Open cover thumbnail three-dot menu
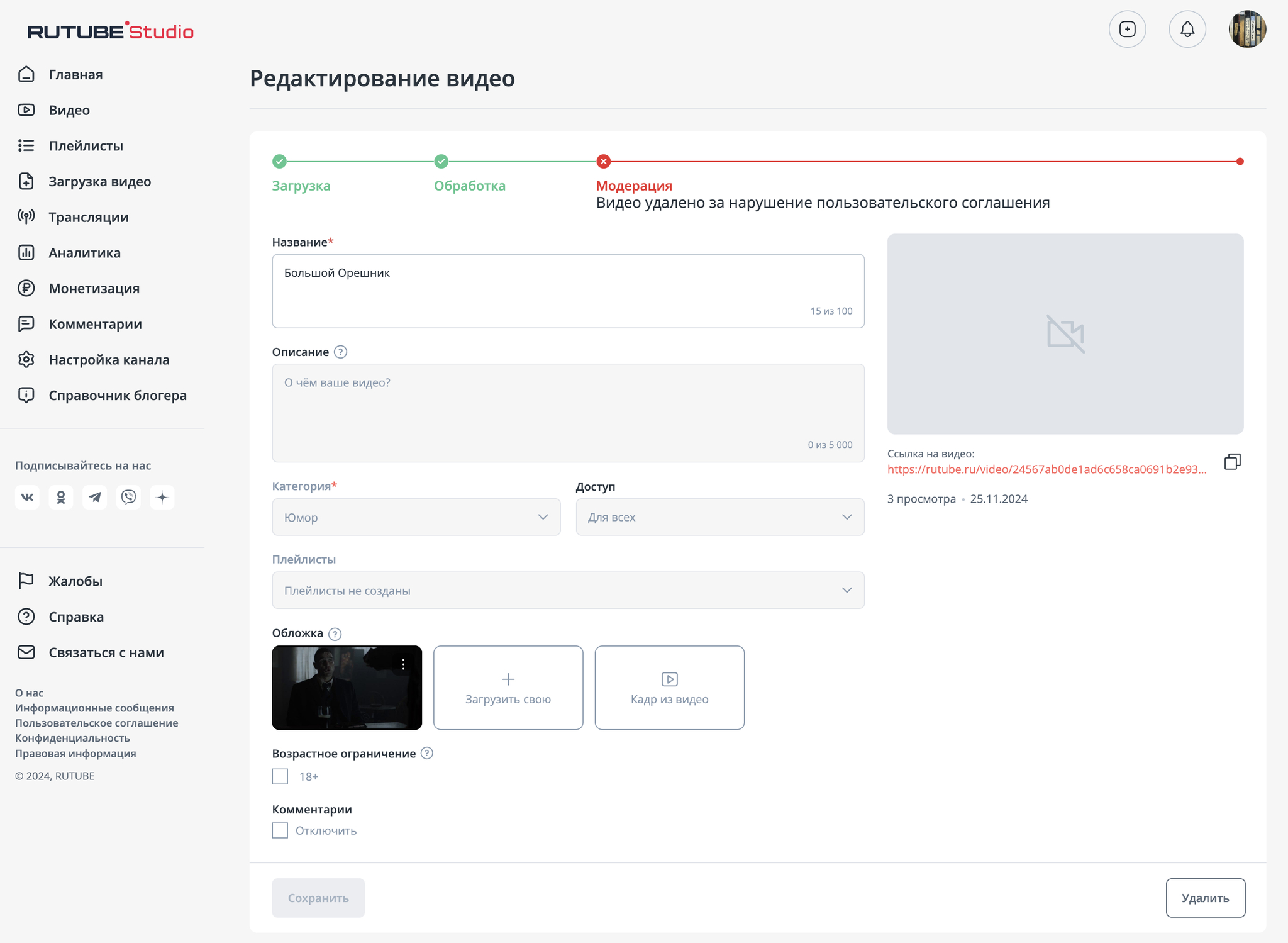The image size is (1288, 943). point(403,664)
